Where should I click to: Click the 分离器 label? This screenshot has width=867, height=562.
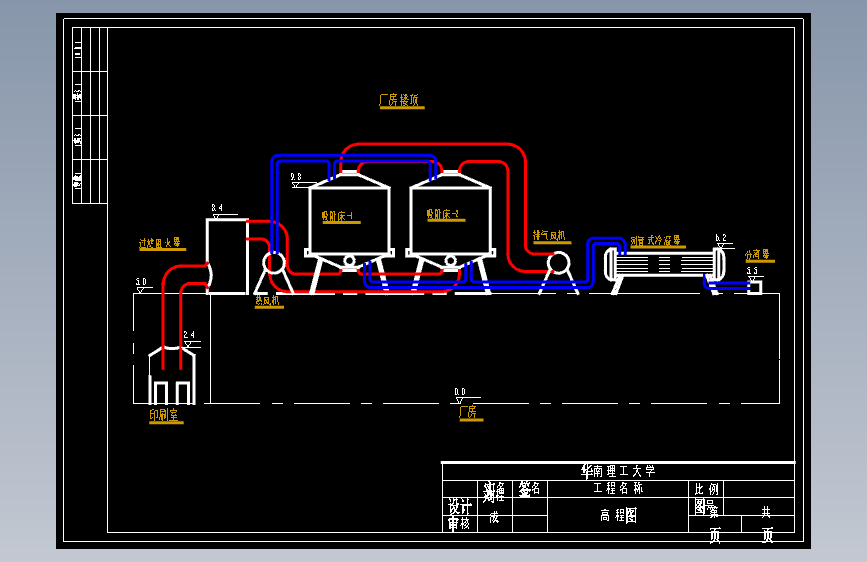[x=758, y=254]
